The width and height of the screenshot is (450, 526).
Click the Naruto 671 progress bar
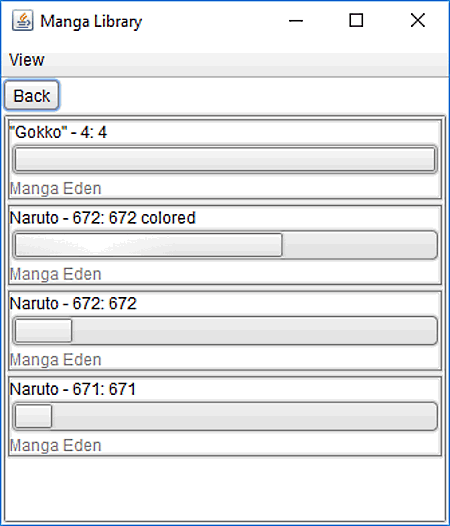coord(225,416)
